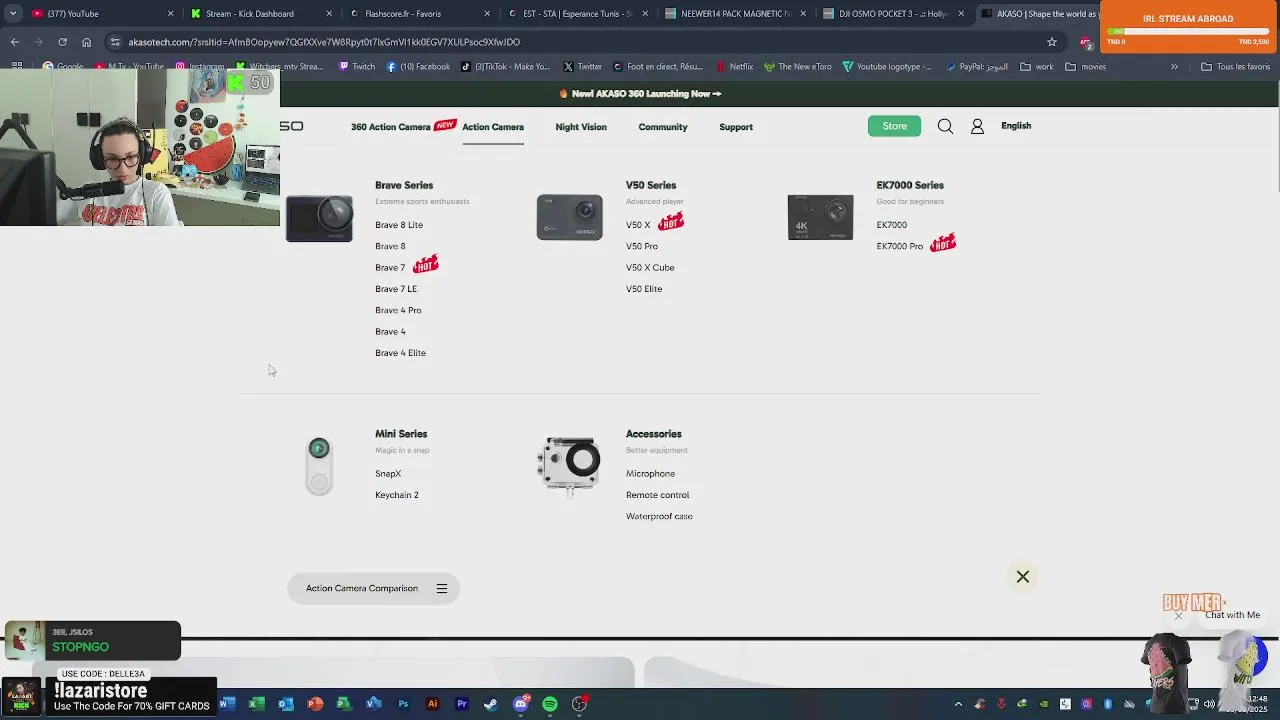The image size is (1280, 720).
Task: Open the V50 X Cube link
Action: tap(650, 268)
